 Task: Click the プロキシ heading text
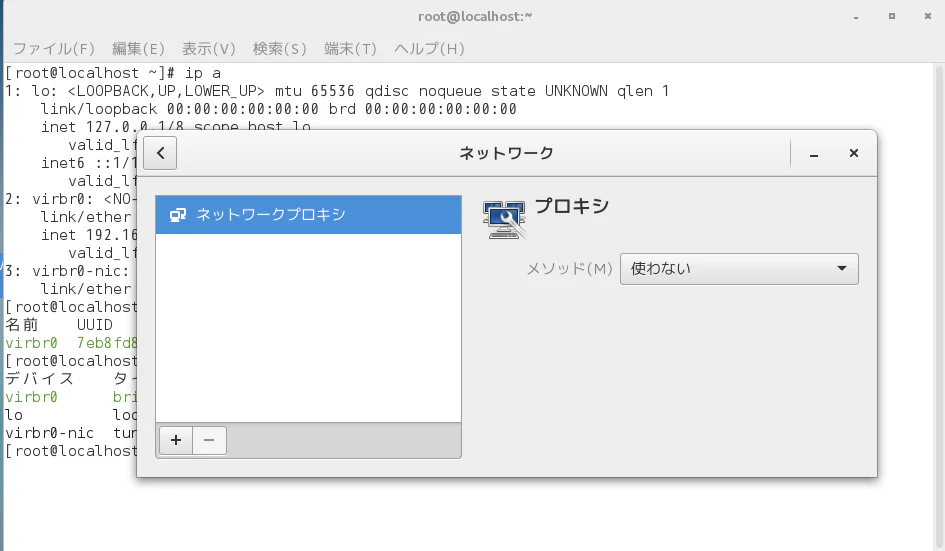pos(572,206)
